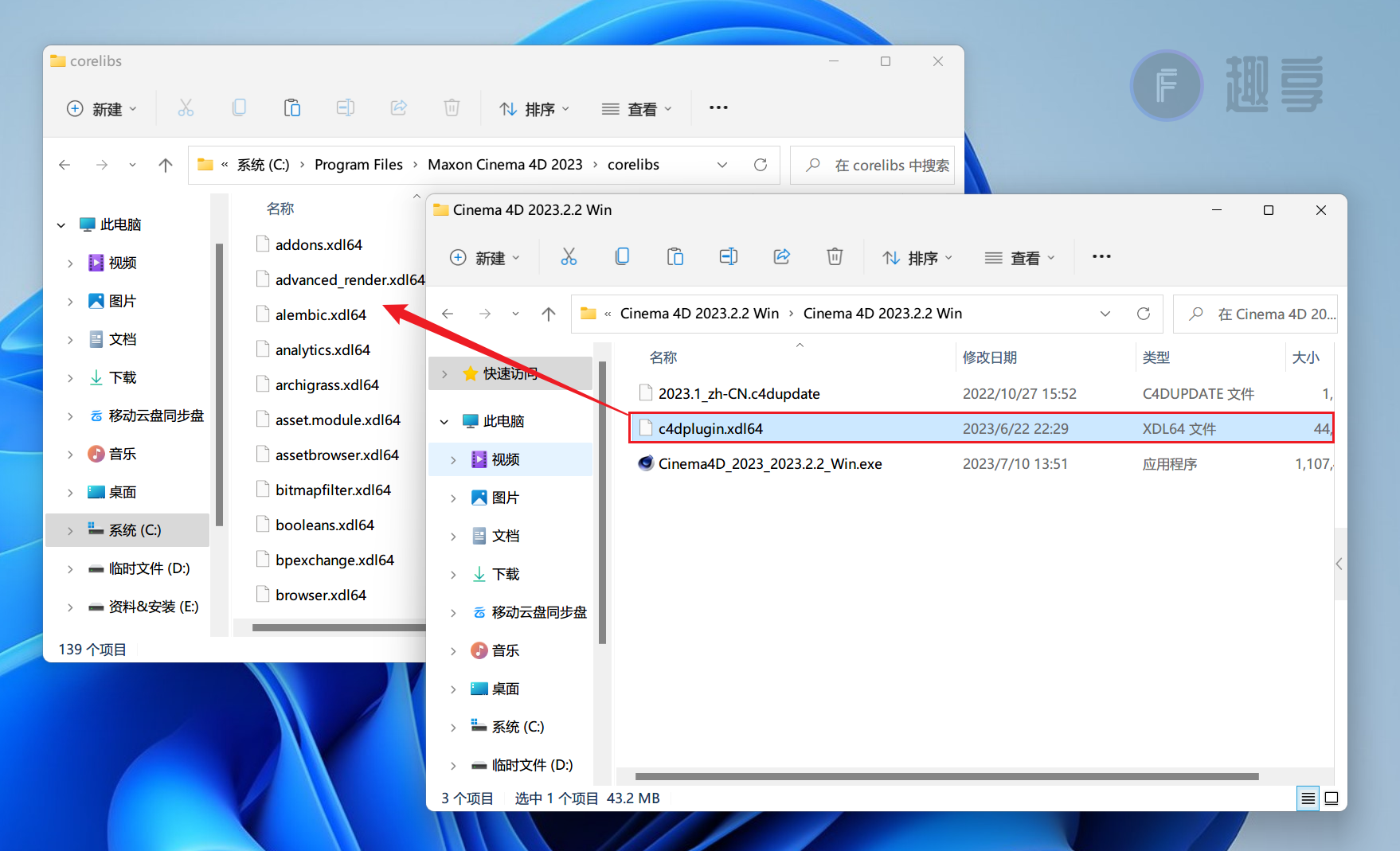Click Copy icon in corelibs window toolbar
The image size is (1400, 851).
pyautogui.click(x=239, y=107)
